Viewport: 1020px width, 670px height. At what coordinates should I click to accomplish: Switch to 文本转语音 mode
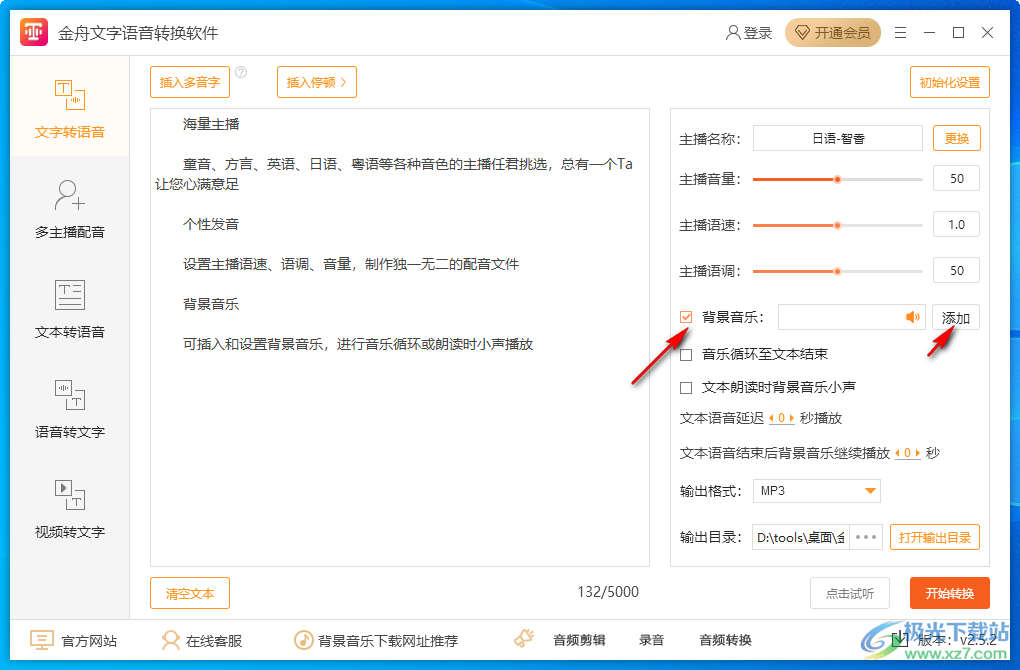[69, 306]
